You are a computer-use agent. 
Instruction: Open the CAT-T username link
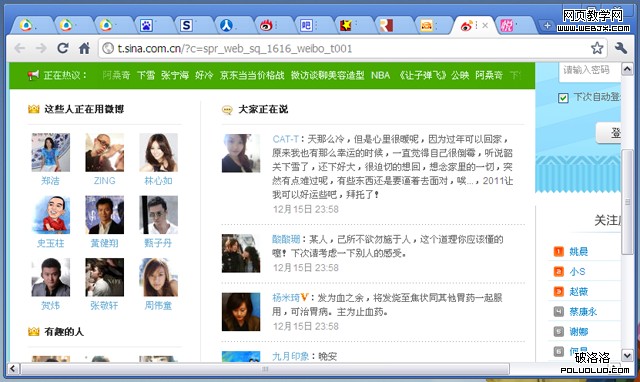pos(285,139)
